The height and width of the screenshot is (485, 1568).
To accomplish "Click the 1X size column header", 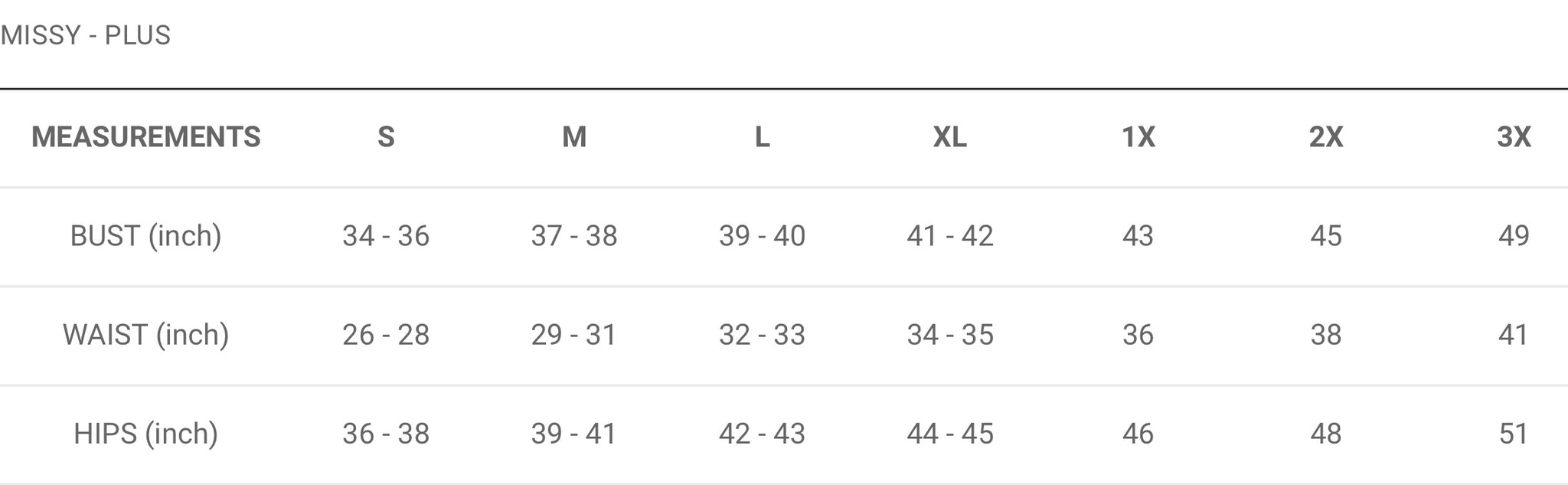I will pyautogui.click(x=1138, y=137).
